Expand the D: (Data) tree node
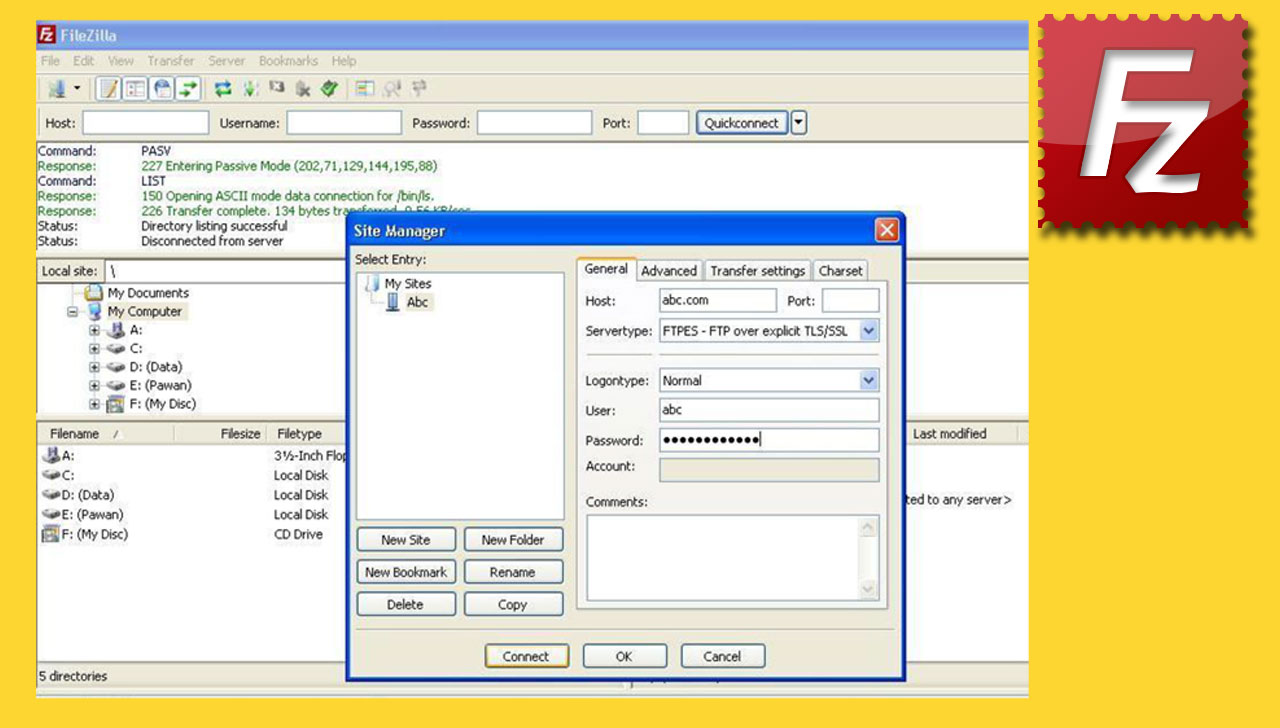Screen dimensions: 1280x728 click(94, 367)
